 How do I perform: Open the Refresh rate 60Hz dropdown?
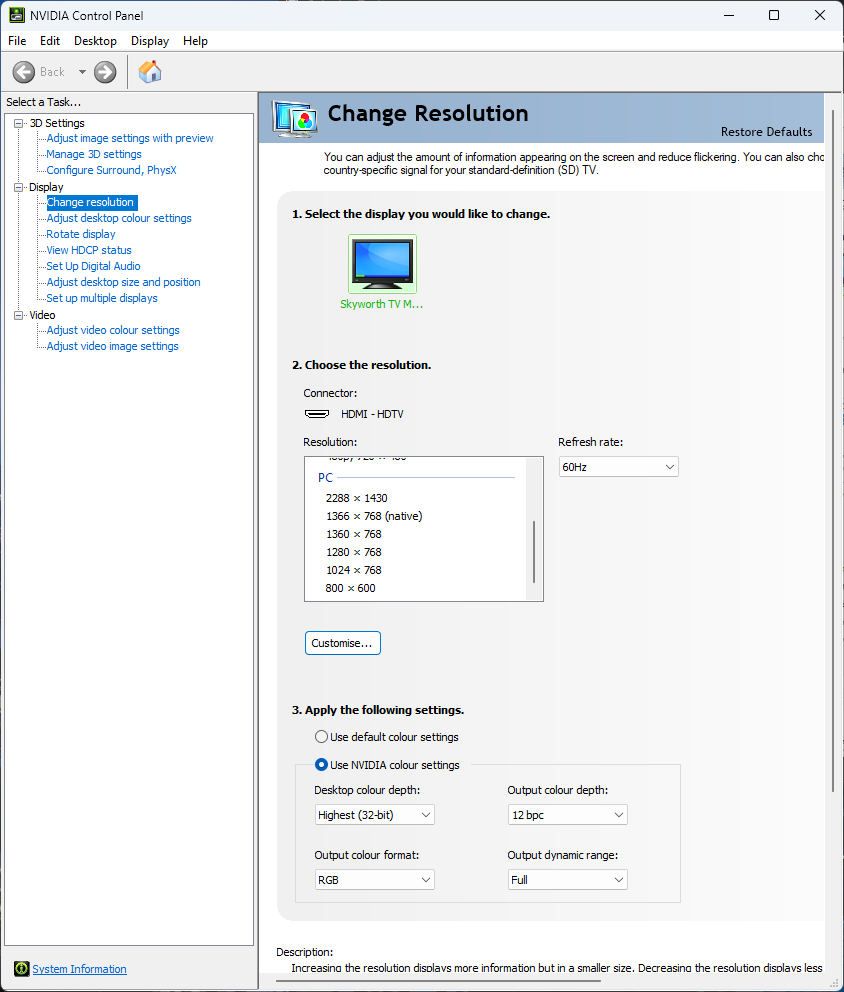(618, 467)
